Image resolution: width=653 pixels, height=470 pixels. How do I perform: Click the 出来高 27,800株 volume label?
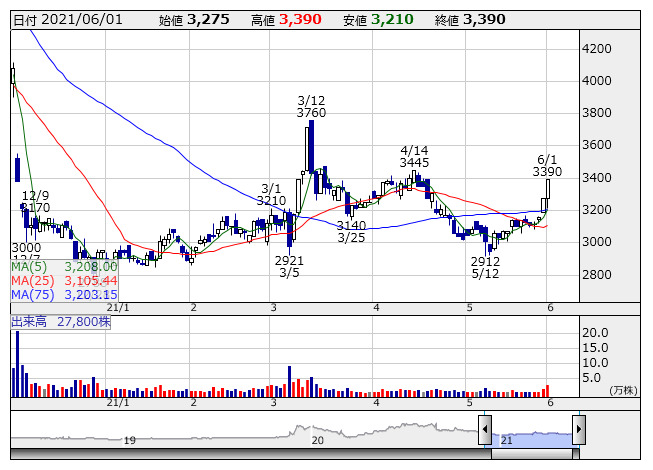click(x=61, y=322)
